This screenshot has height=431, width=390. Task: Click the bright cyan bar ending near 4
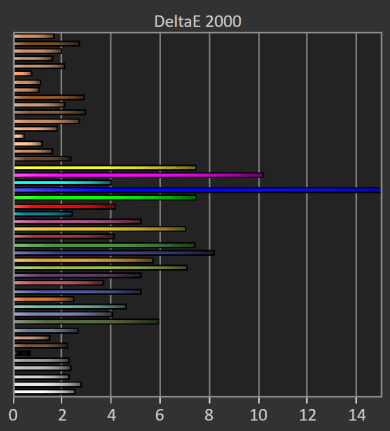(63, 183)
